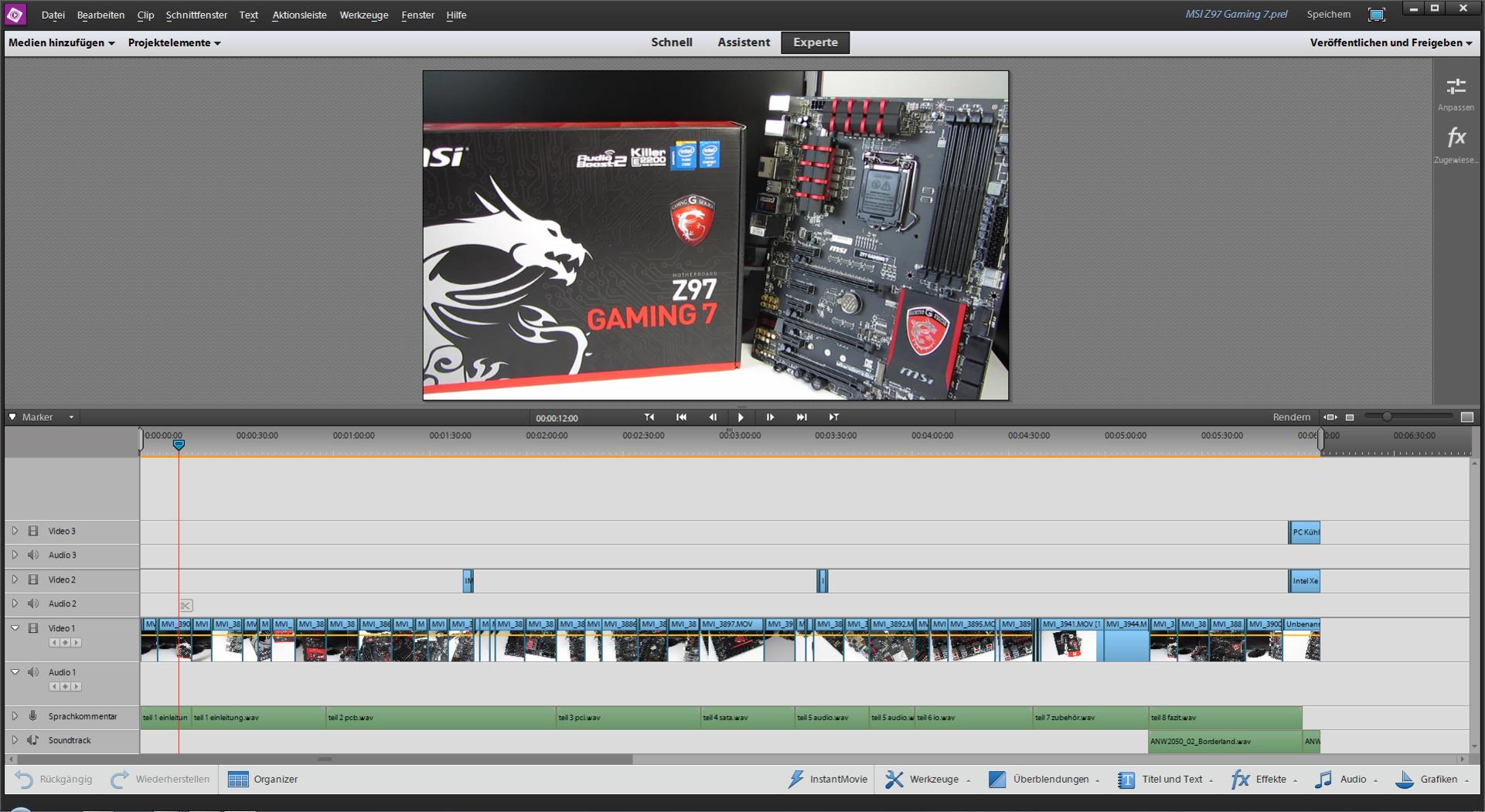Go to the end of the timeline
Image resolution: width=1485 pixels, height=812 pixels.
[x=802, y=417]
